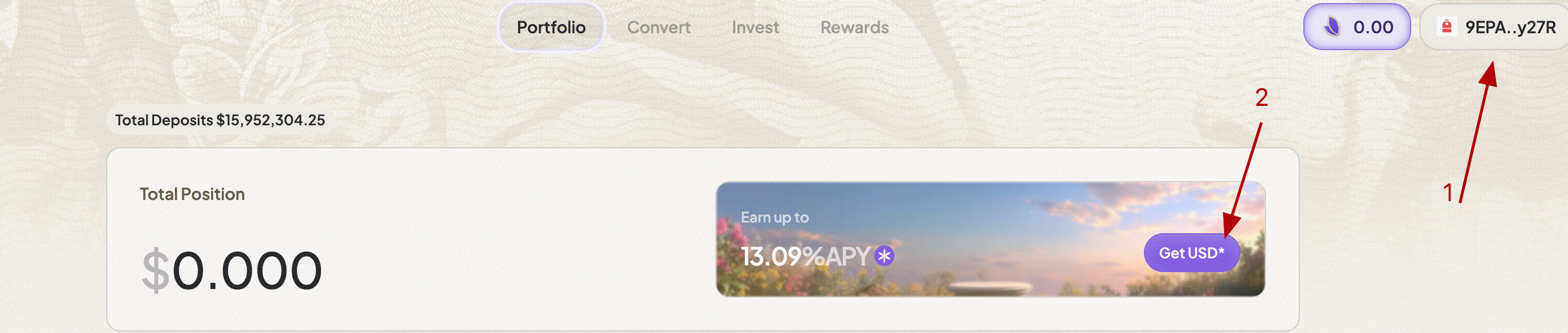The width and height of the screenshot is (1568, 333).
Task: Switch to the Convert tab
Action: tap(659, 28)
